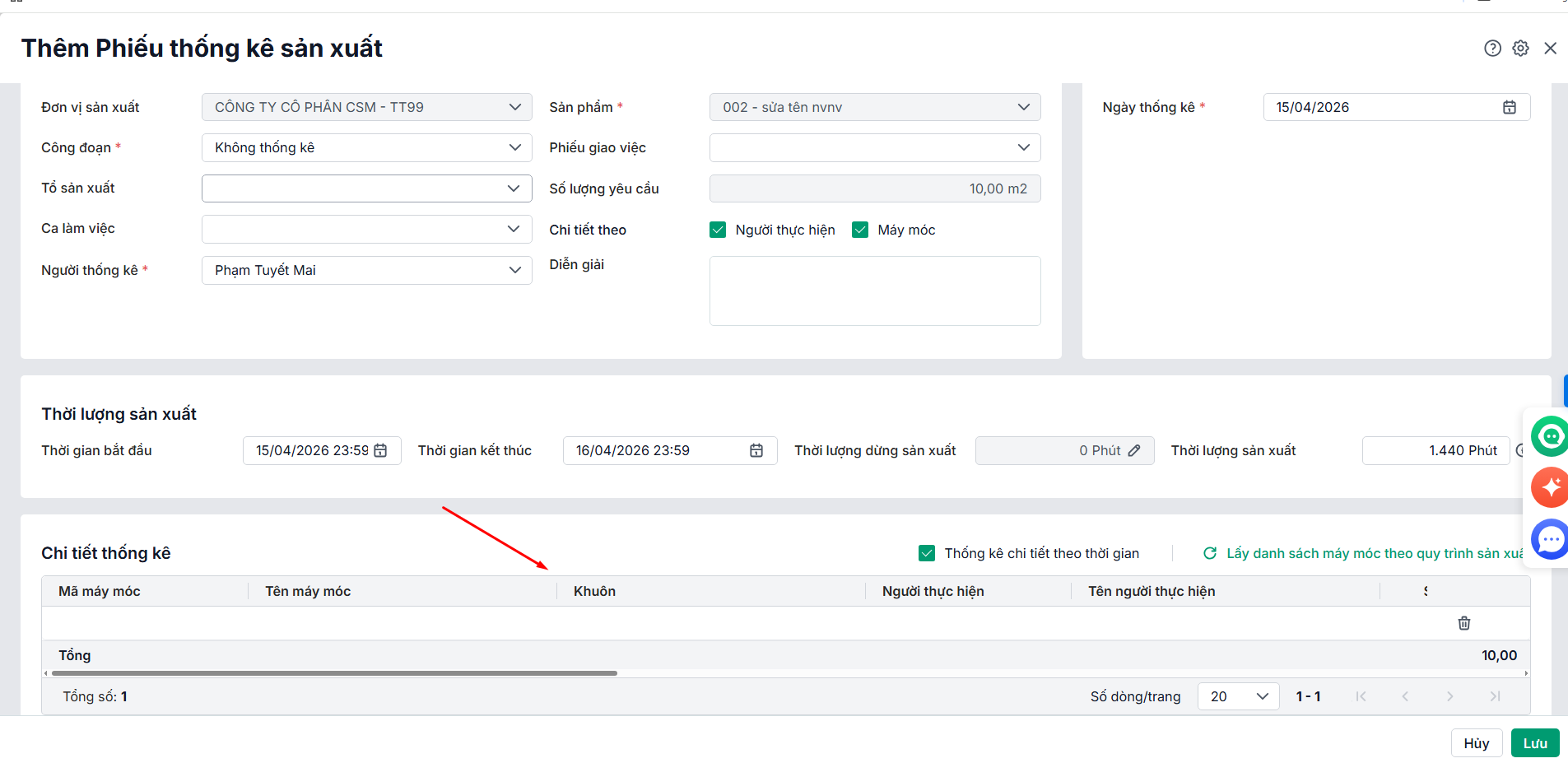Uncheck the Người thực hiện checkbox

(718, 230)
